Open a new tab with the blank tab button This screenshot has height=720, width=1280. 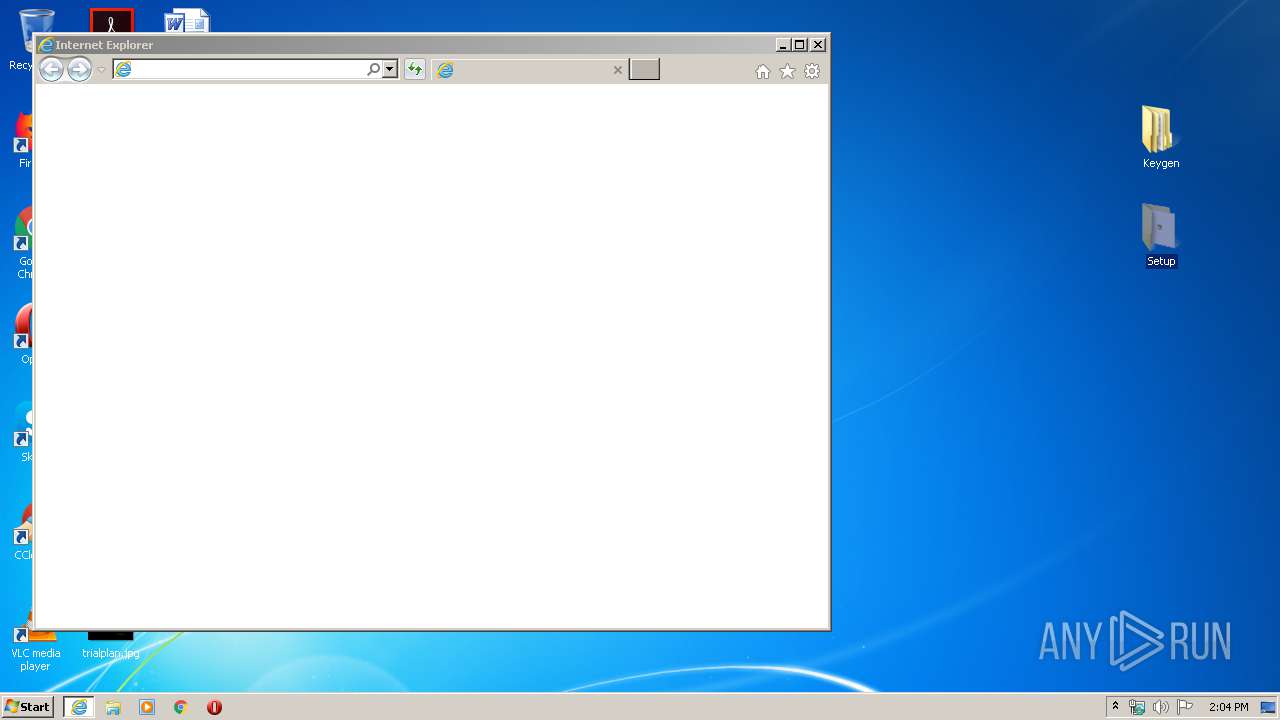pos(644,69)
